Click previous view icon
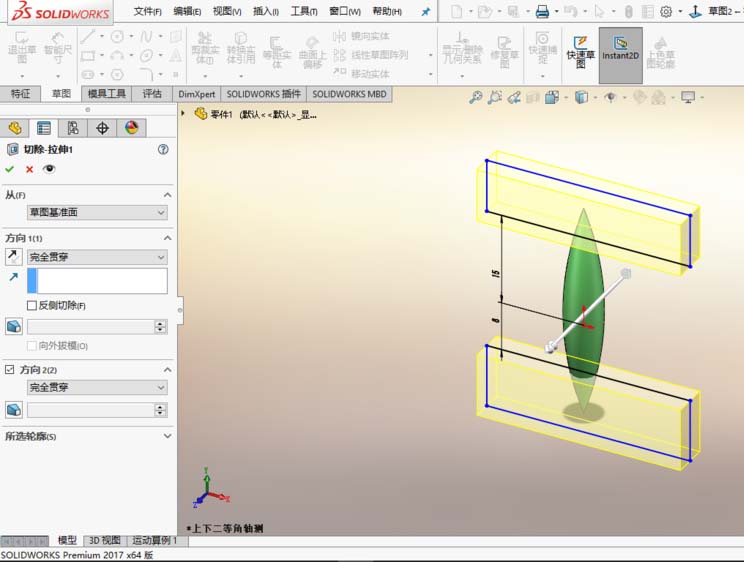Image resolution: width=744 pixels, height=562 pixels. 514,97
